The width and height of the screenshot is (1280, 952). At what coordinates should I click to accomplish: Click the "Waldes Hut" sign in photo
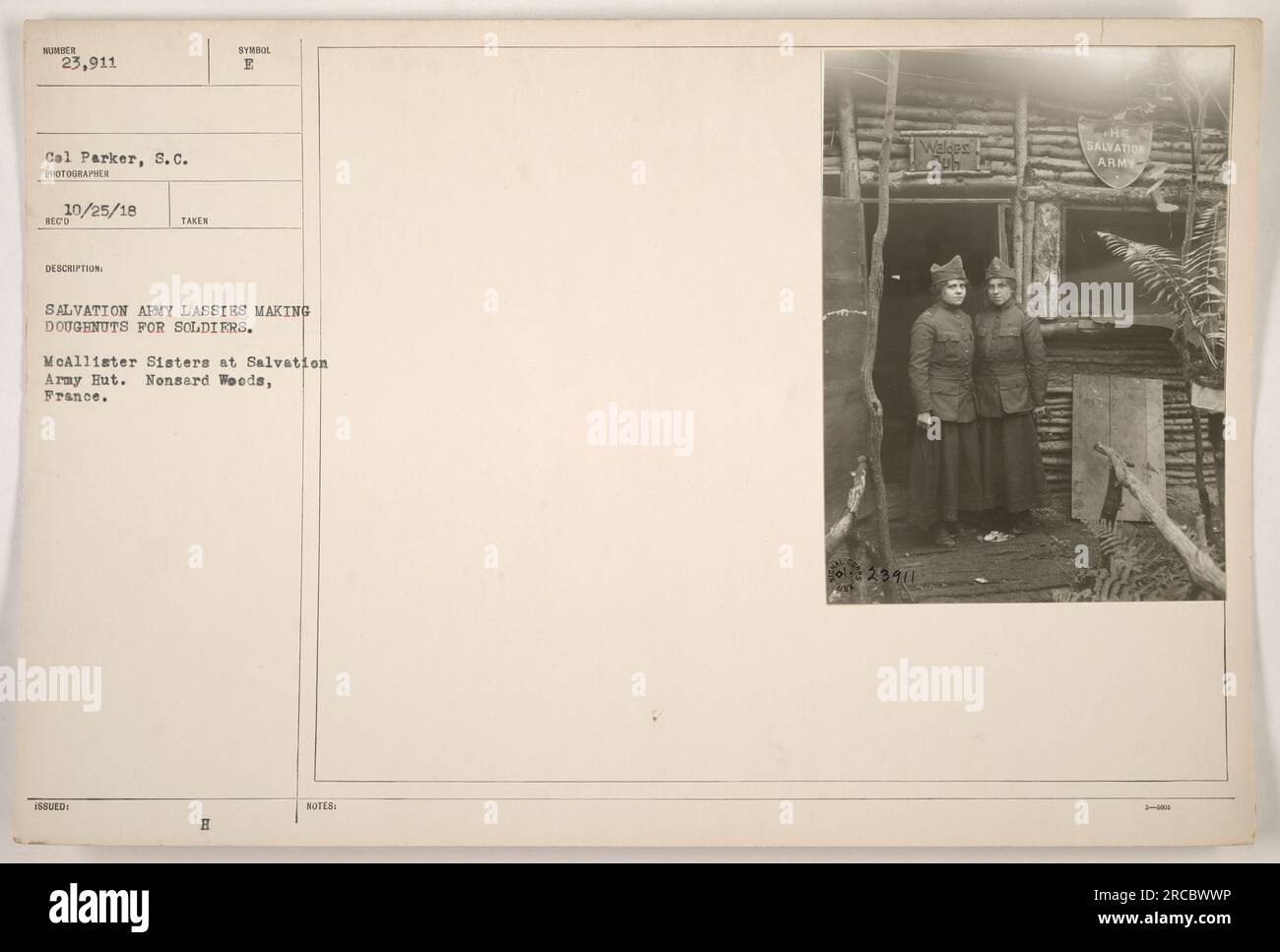point(946,155)
